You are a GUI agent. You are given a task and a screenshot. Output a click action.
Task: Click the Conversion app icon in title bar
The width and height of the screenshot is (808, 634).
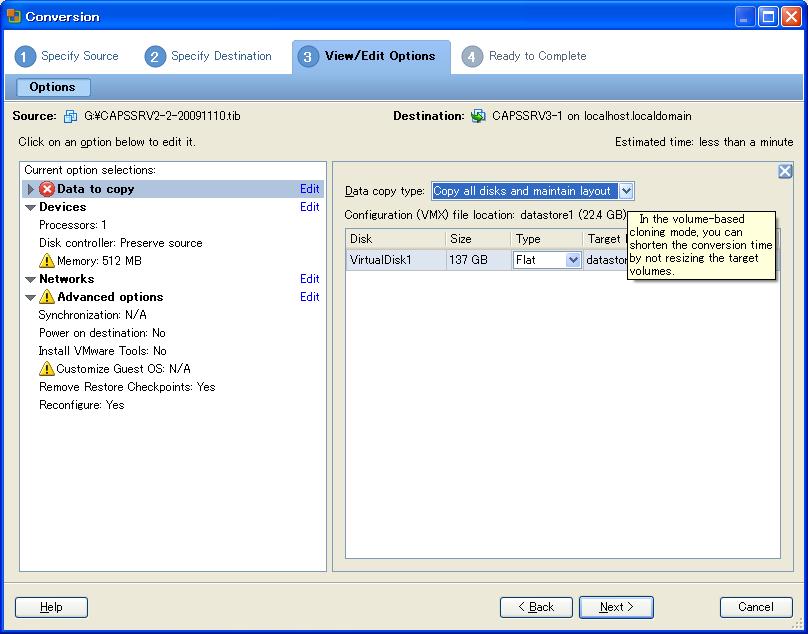pyautogui.click(x=14, y=16)
